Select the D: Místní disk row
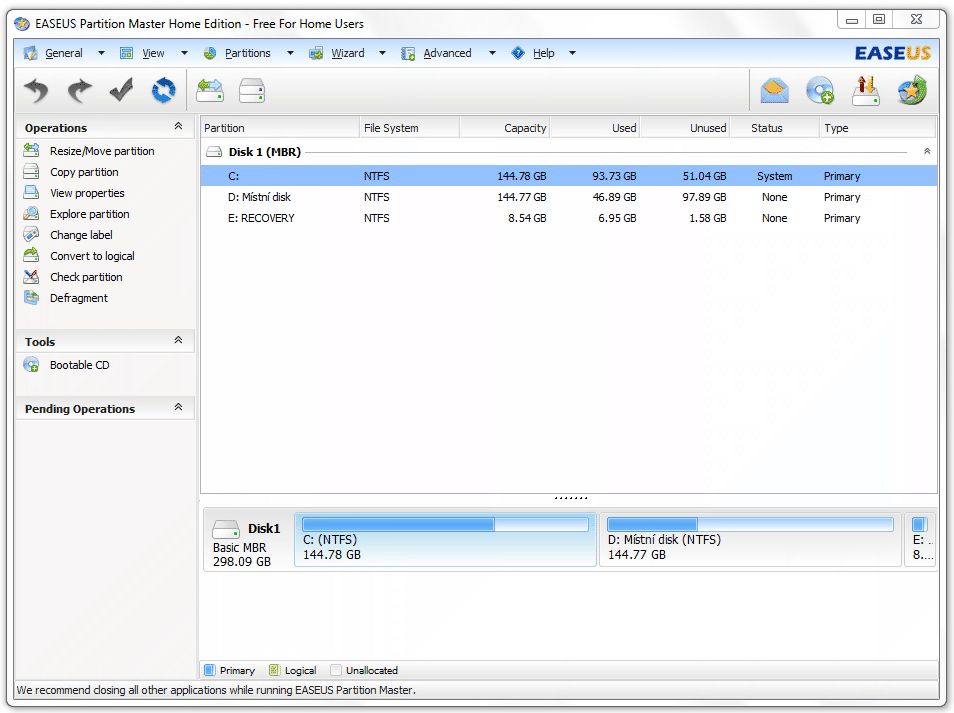The width and height of the screenshot is (954, 713). (x=569, y=197)
